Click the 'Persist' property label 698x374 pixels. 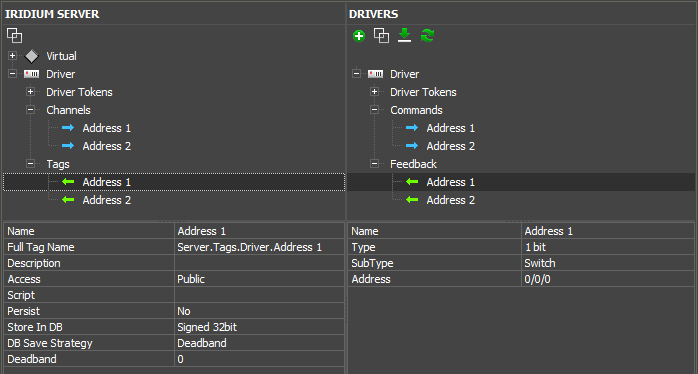(x=24, y=311)
